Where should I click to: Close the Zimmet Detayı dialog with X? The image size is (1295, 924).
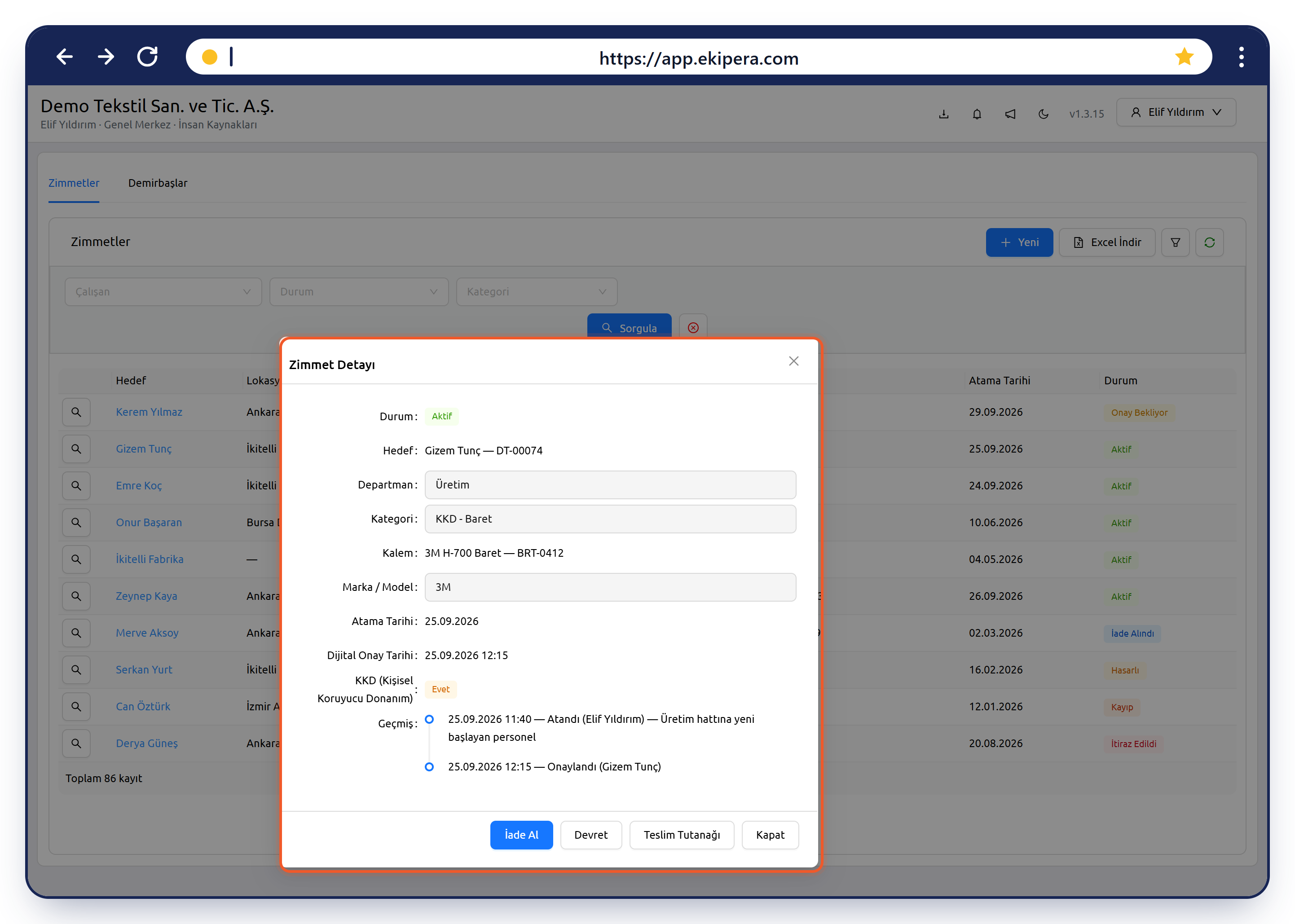point(794,361)
